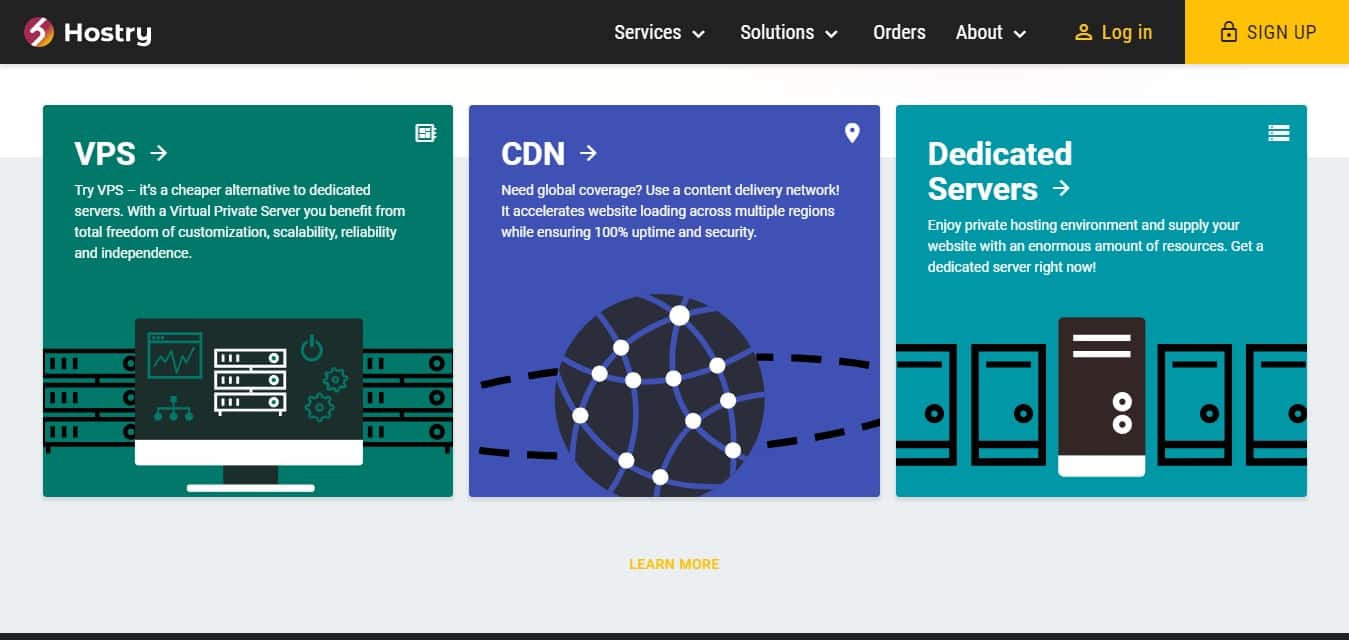Click the server list icon on Dedicated card
The width and height of the screenshot is (1349, 640).
point(1278,133)
